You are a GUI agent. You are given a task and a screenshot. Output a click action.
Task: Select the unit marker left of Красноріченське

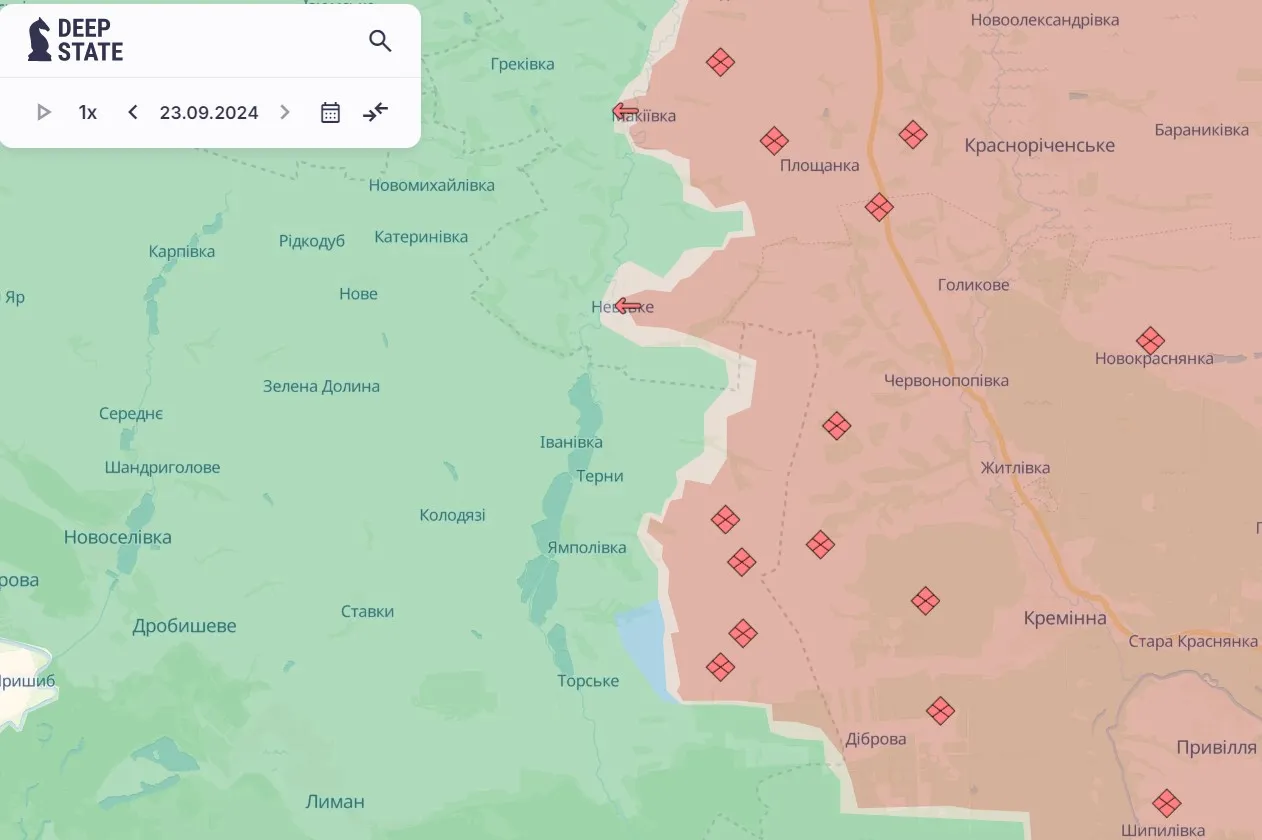[x=912, y=134]
